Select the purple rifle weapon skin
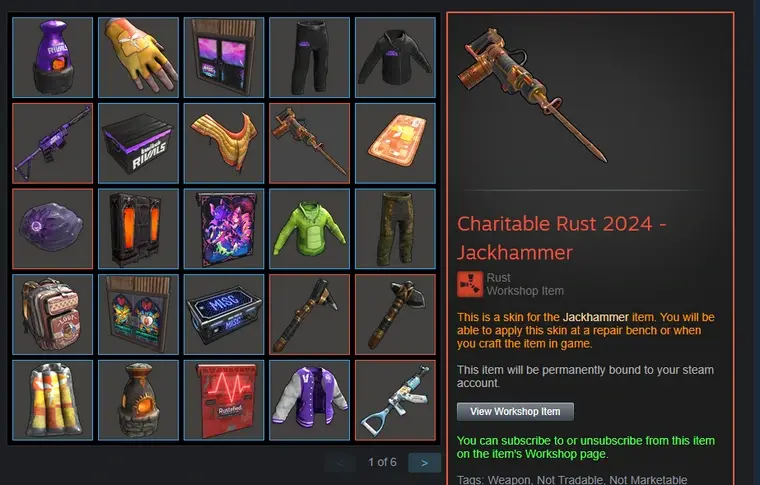The width and height of the screenshot is (760, 485). 52,143
